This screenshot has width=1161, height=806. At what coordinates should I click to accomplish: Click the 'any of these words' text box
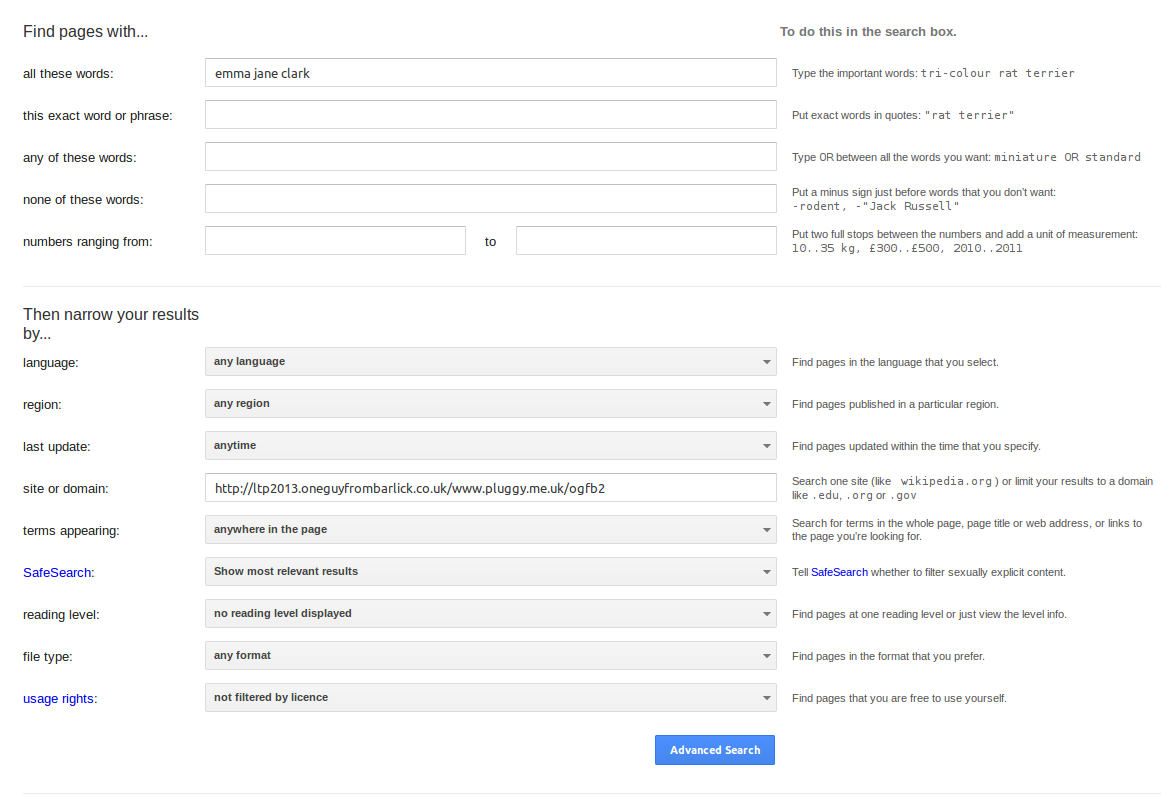[x=490, y=157]
